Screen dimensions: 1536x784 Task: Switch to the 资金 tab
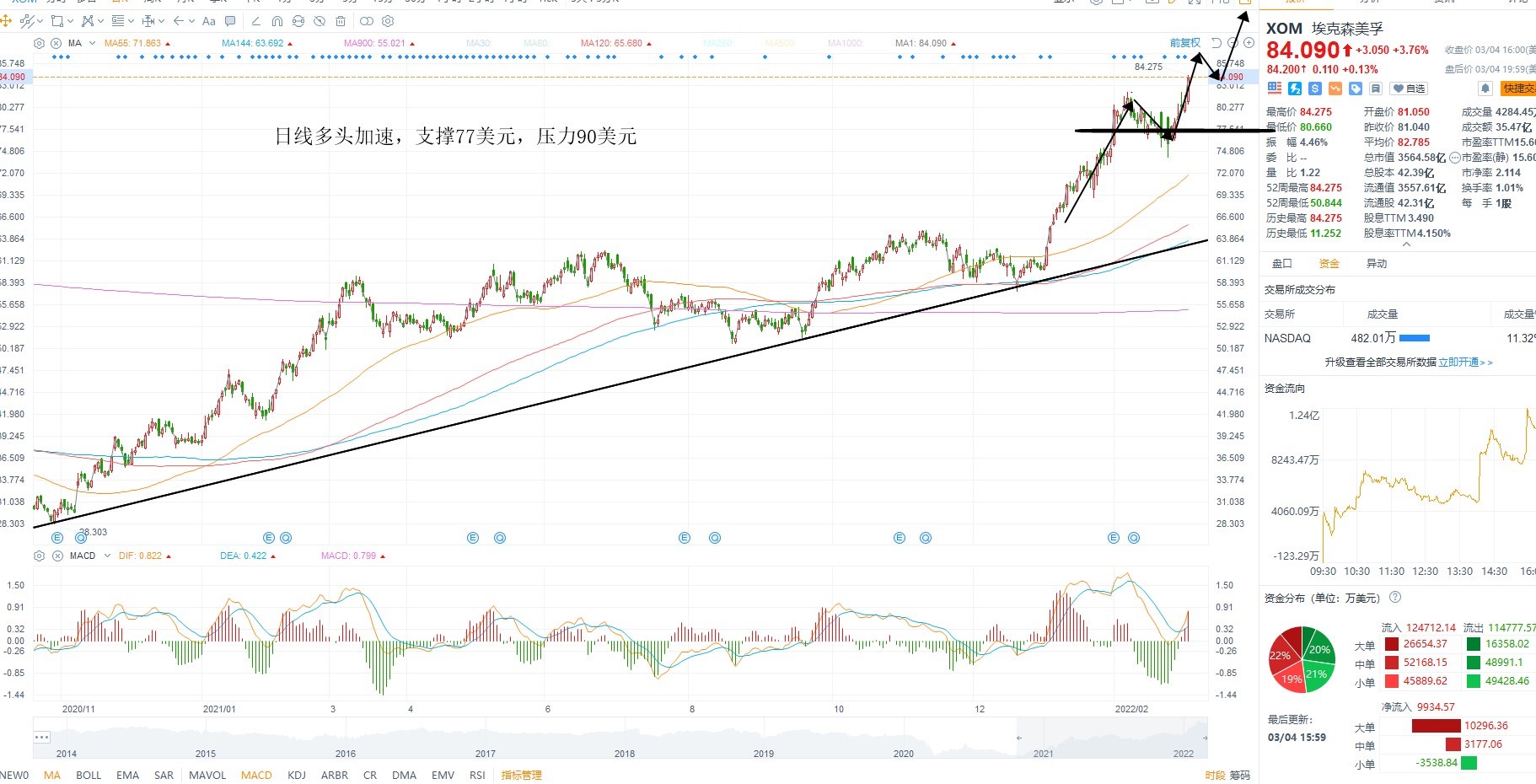(1329, 263)
